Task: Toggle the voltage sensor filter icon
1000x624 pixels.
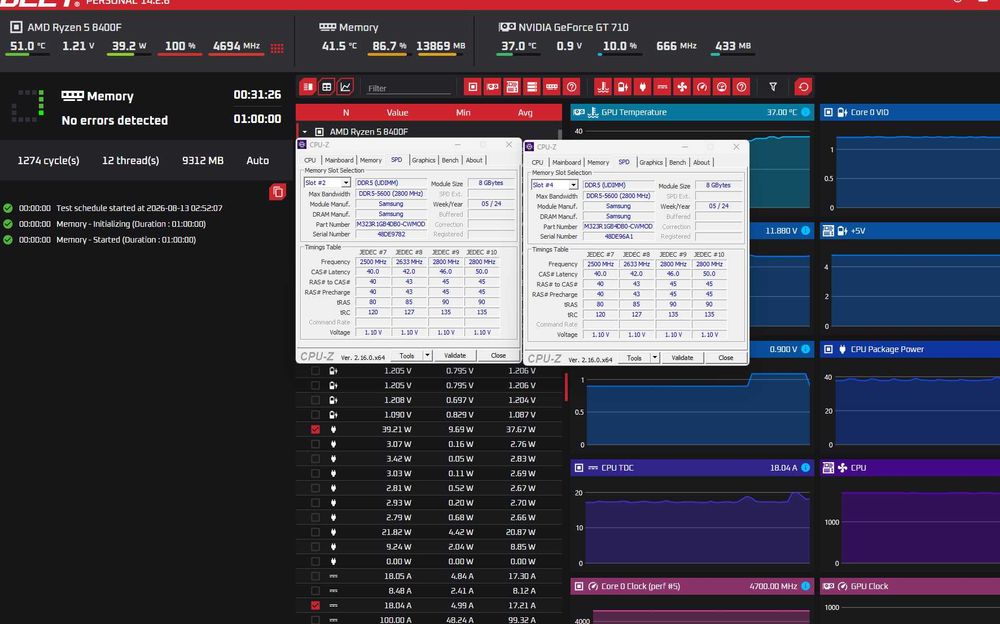Action: (622, 87)
